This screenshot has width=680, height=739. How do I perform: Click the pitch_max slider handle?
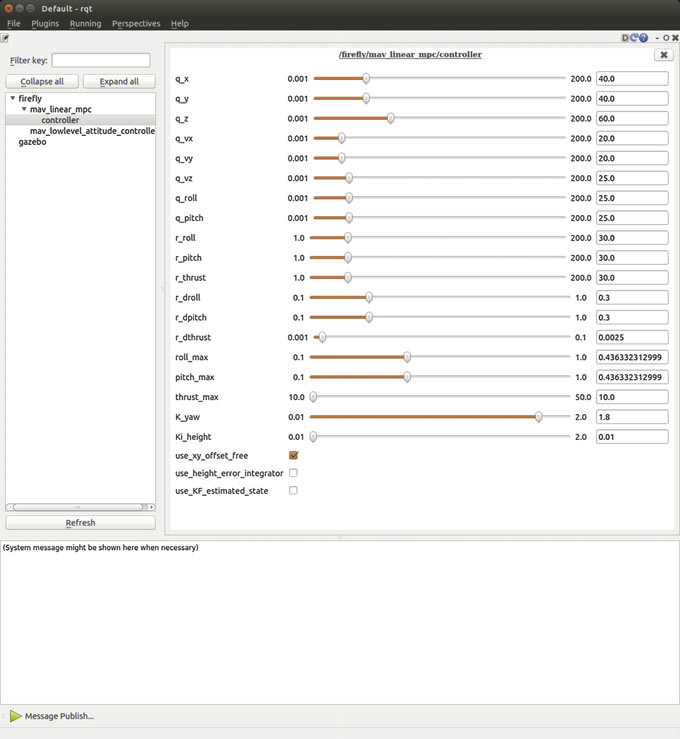point(407,377)
